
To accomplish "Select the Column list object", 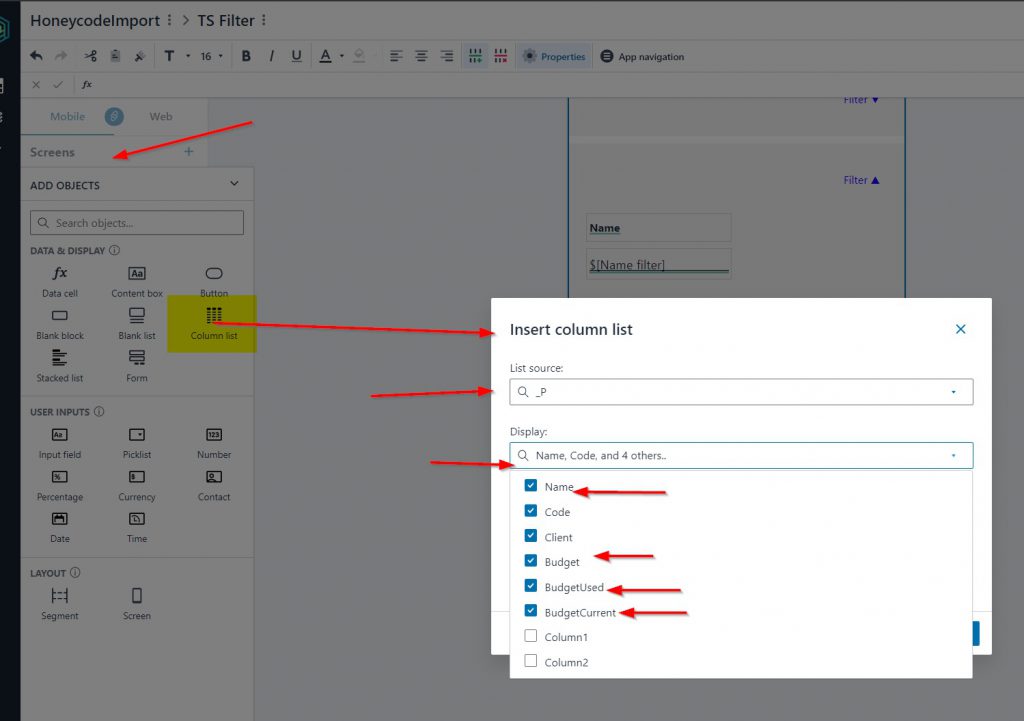I will pos(213,322).
